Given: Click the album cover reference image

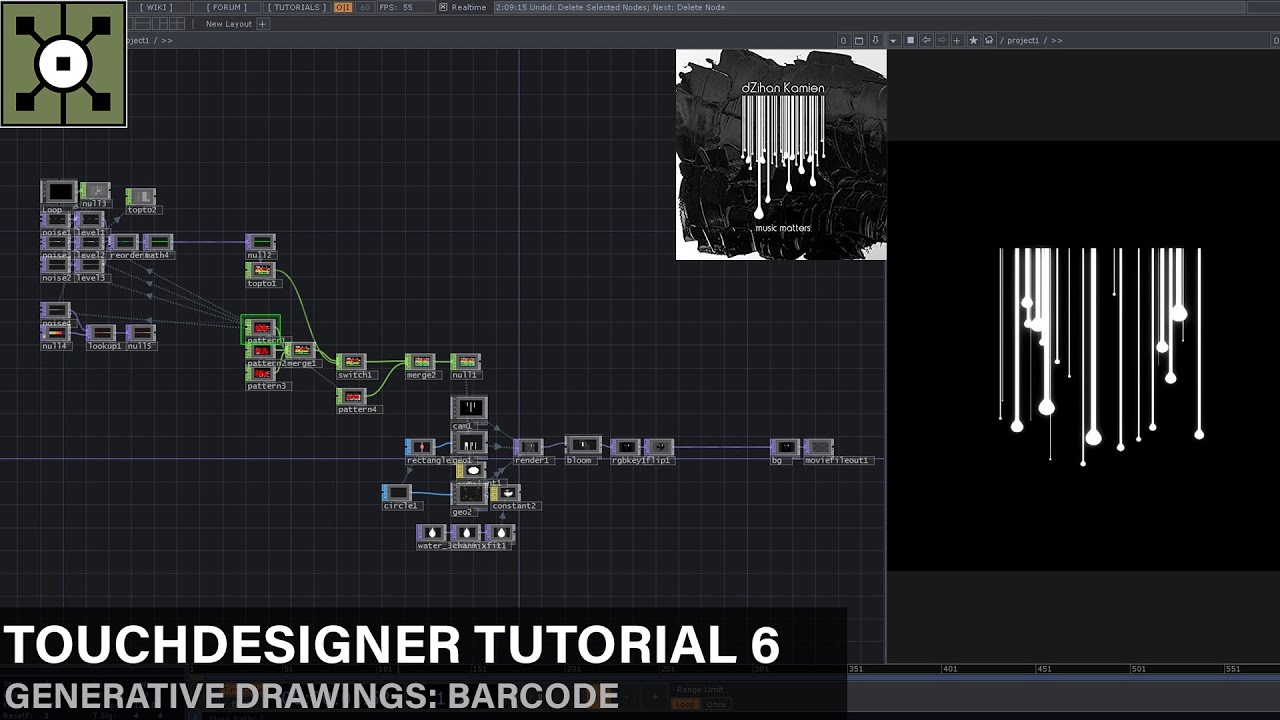Looking at the screenshot, I should 781,155.
